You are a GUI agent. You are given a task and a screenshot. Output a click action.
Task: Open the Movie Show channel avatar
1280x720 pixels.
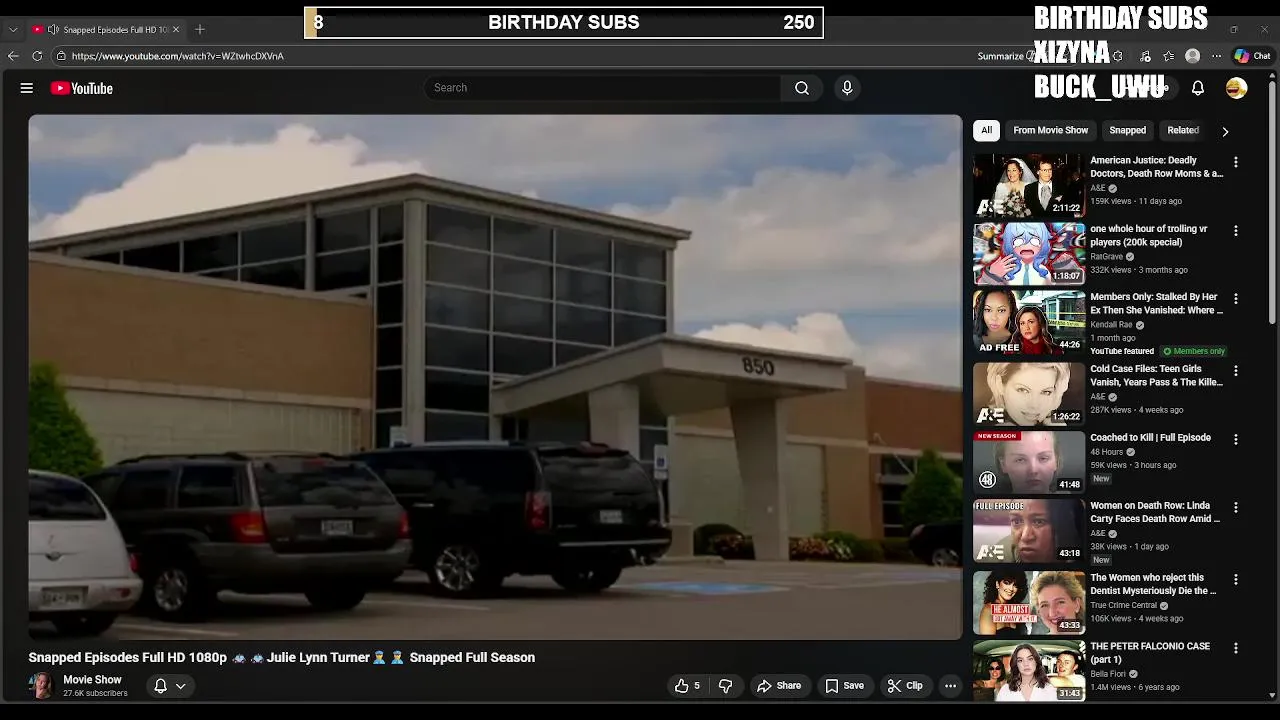41,686
